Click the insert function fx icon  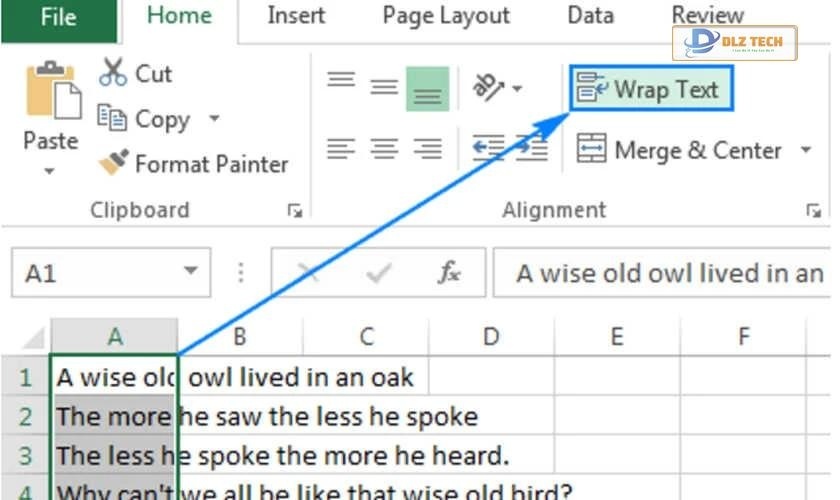450,272
